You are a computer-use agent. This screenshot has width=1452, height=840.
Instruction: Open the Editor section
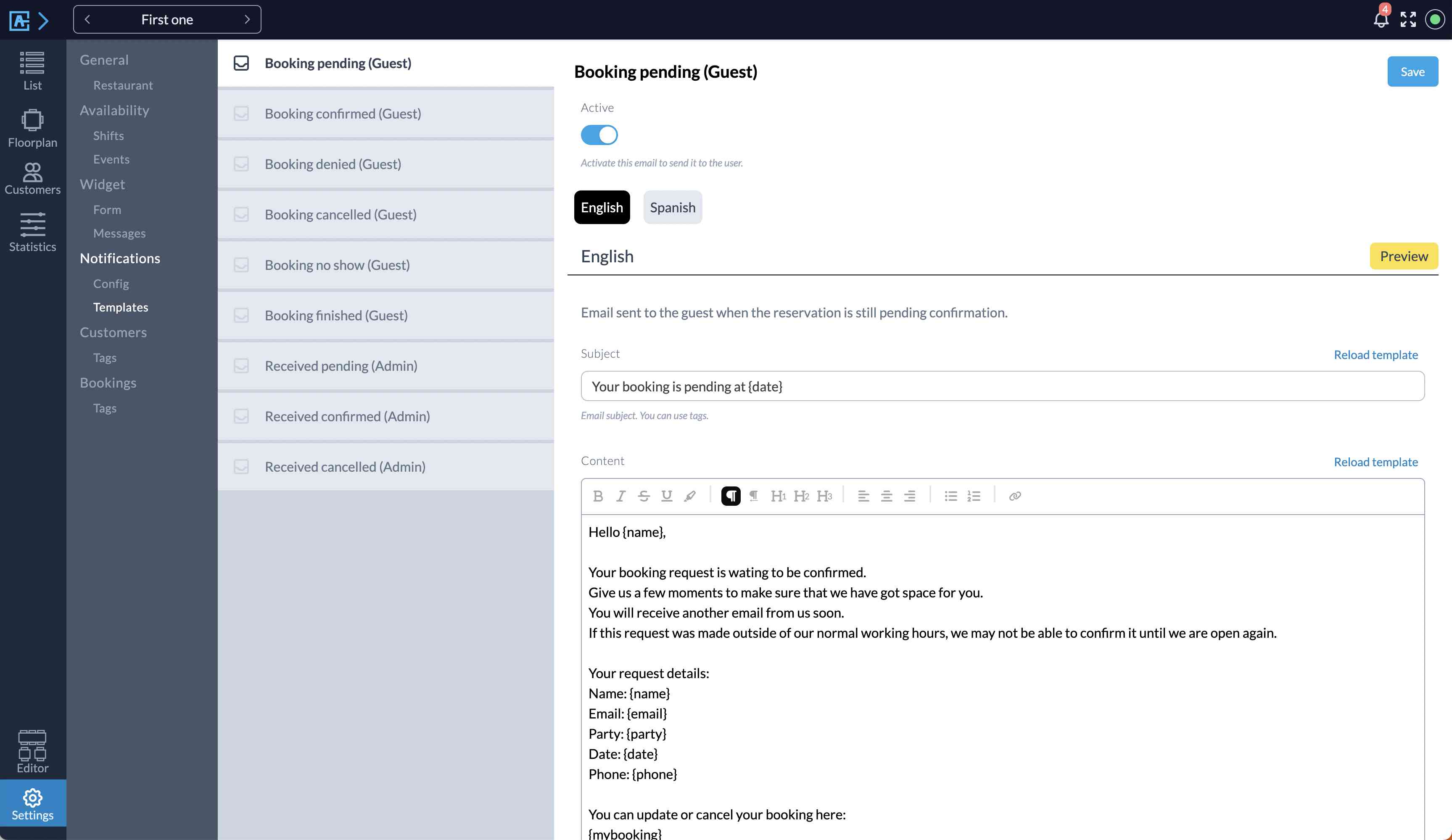[32, 751]
